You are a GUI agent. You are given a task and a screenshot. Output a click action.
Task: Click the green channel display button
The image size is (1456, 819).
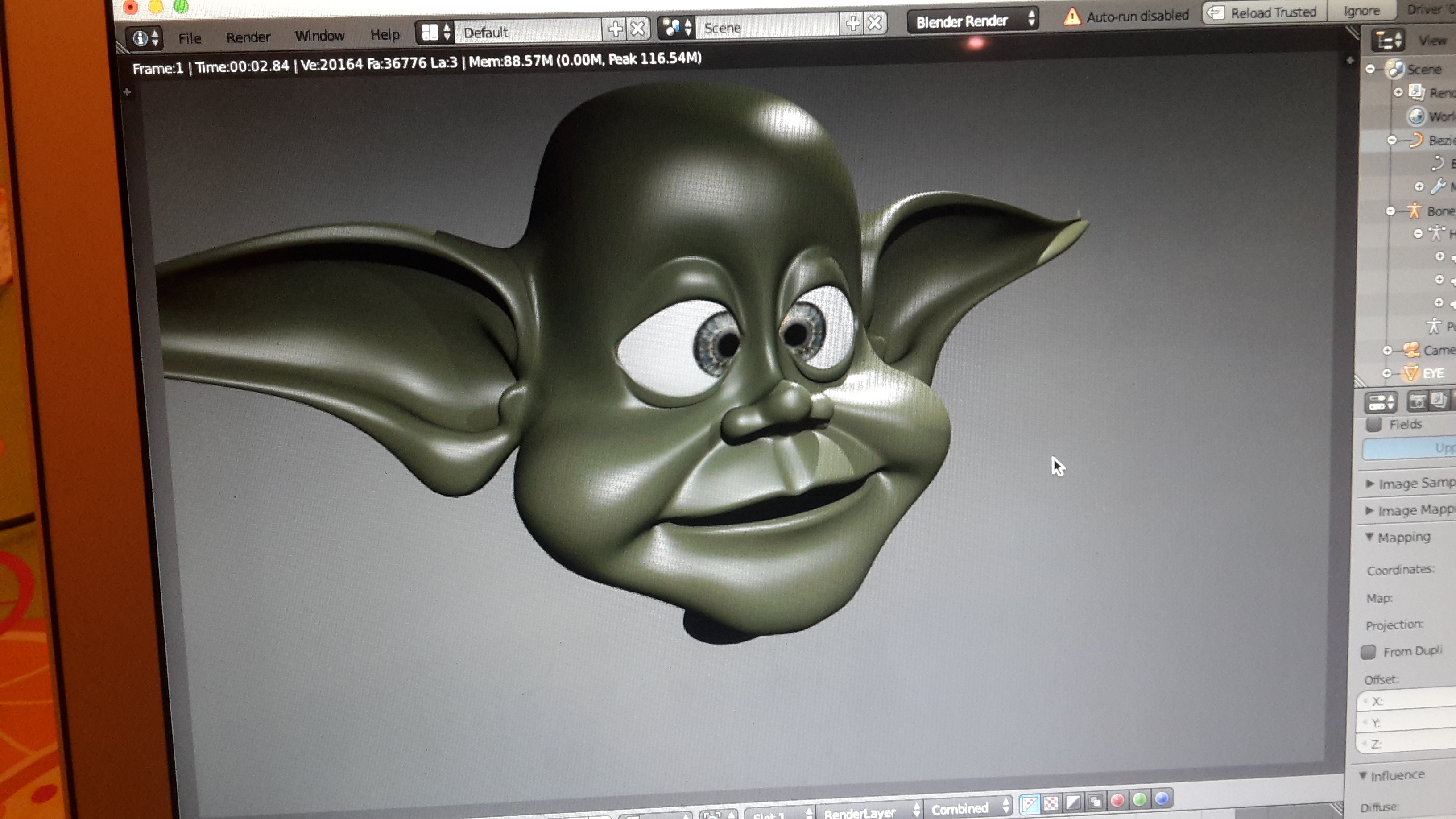coord(1140,799)
